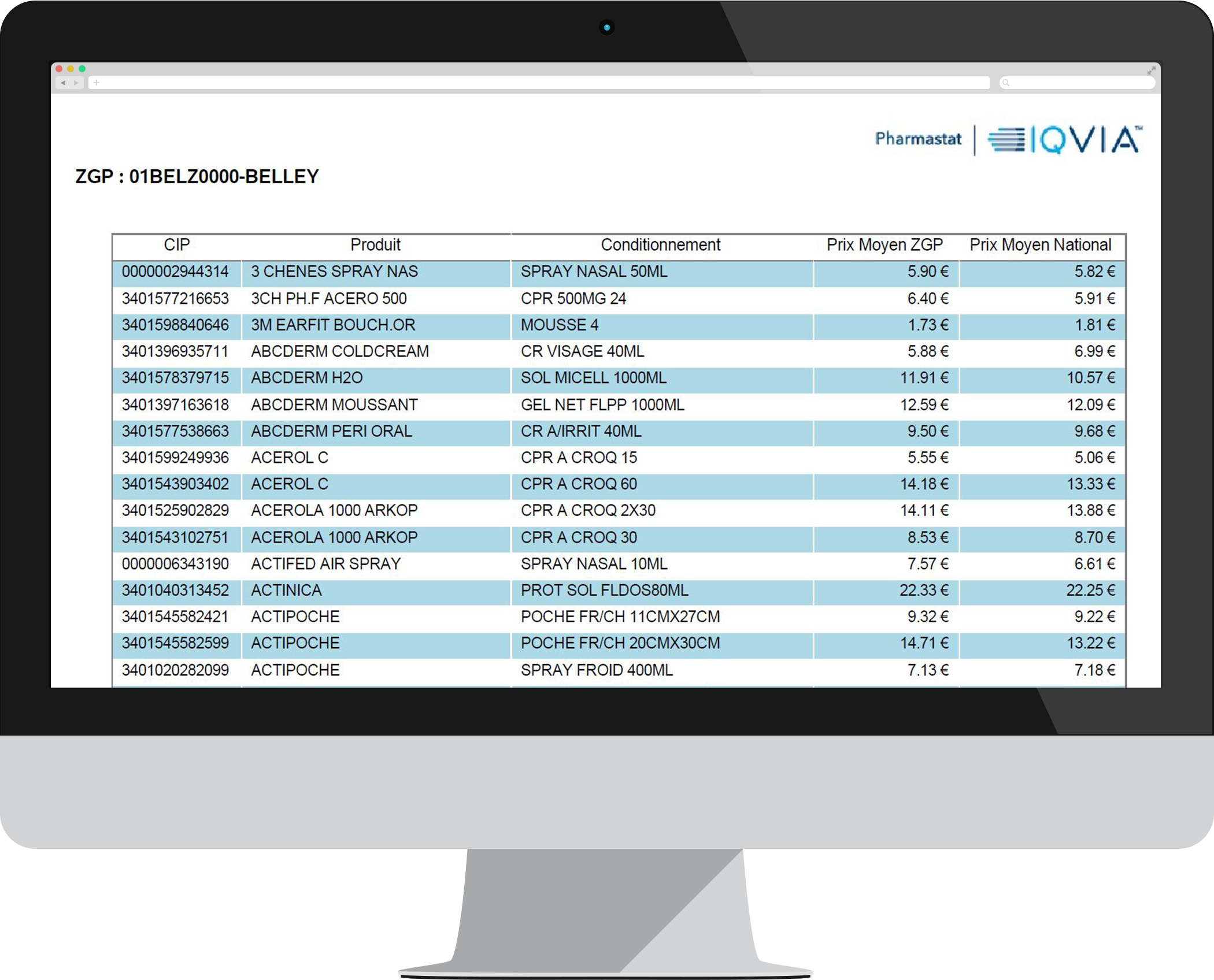
Task: Click the Pharmastat logo text
Action: [x=918, y=139]
